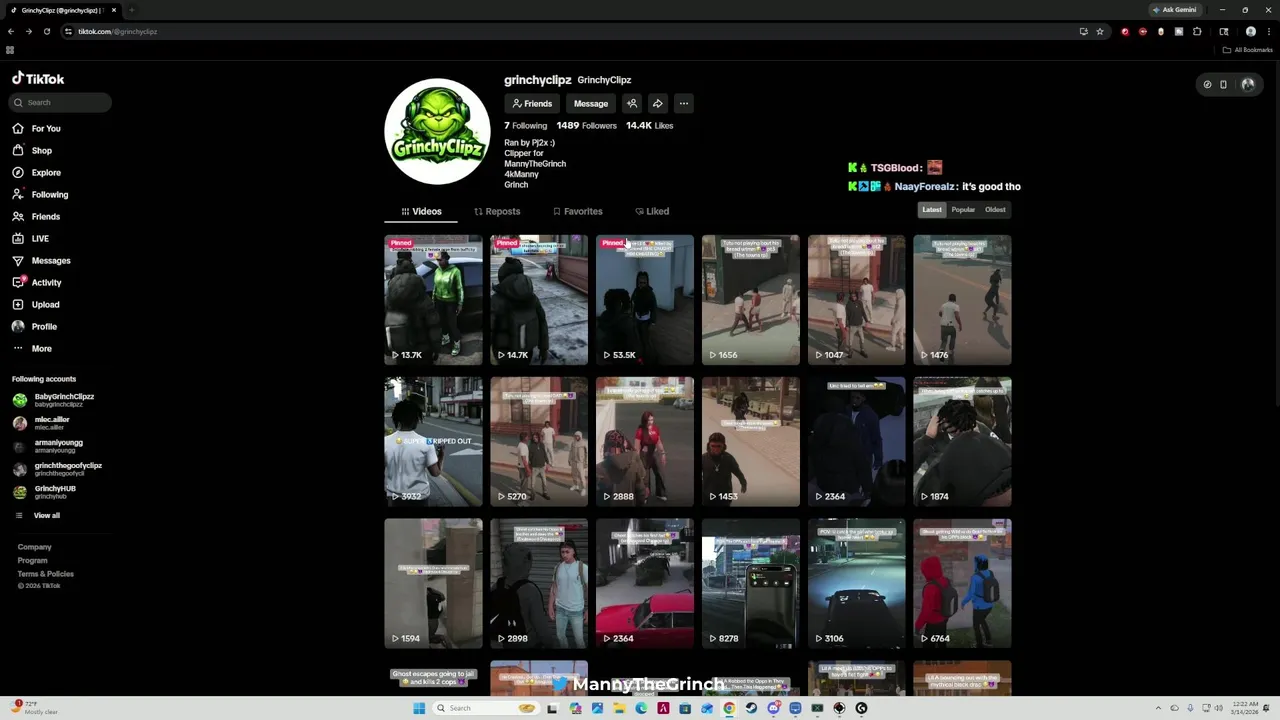The image size is (1280, 720).
Task: Open the Friends page in sidebar
Action: coord(37,216)
